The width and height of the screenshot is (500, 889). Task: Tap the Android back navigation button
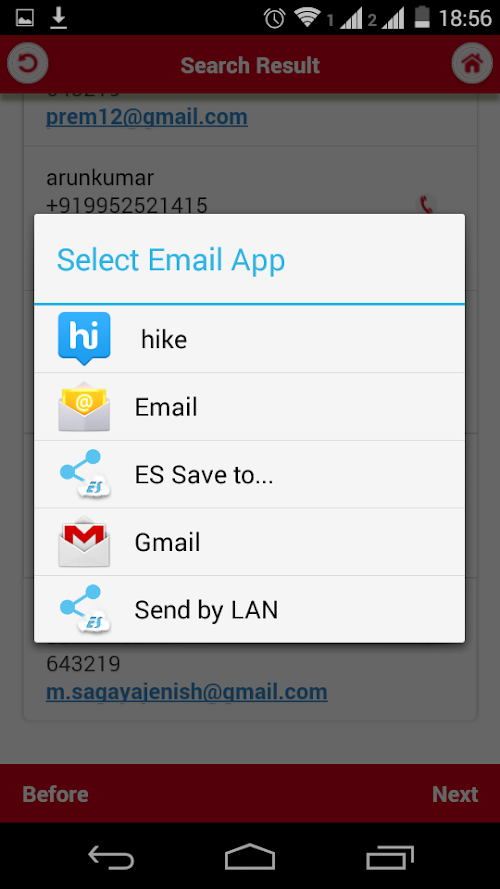point(111,857)
